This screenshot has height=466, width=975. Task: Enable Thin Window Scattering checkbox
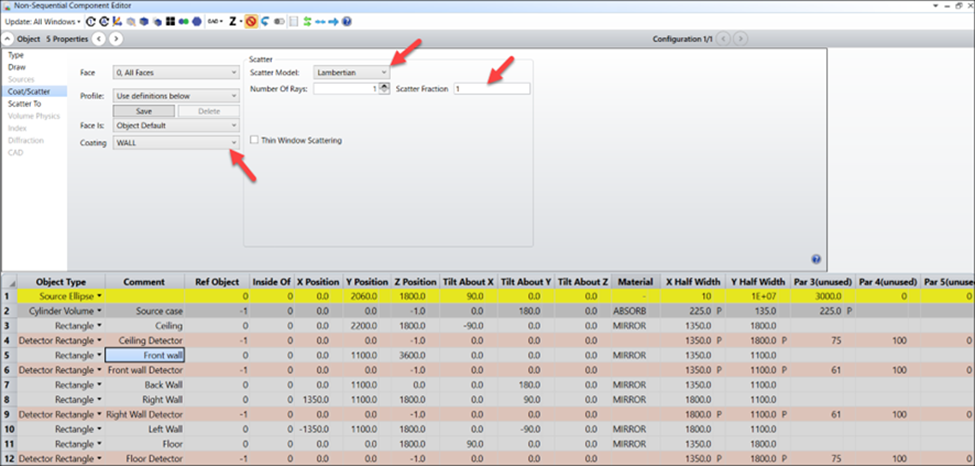[x=255, y=141]
